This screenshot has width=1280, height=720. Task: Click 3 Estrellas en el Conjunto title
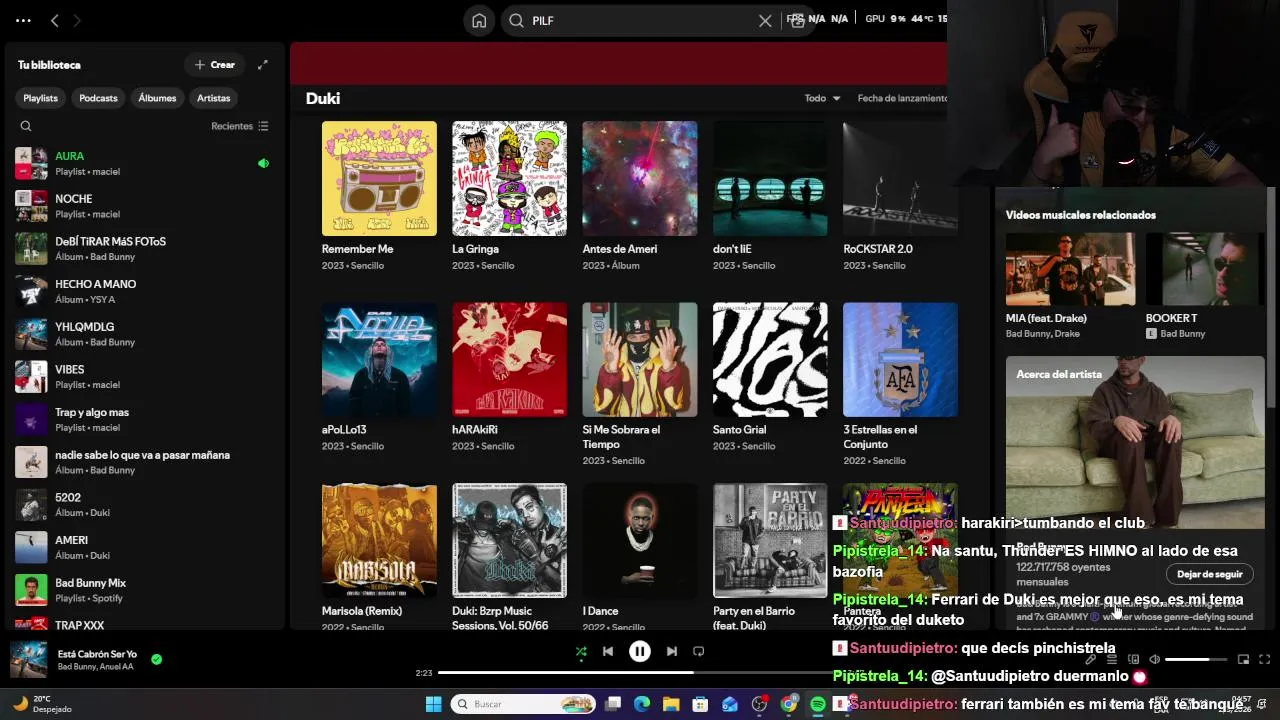pyautogui.click(x=880, y=437)
